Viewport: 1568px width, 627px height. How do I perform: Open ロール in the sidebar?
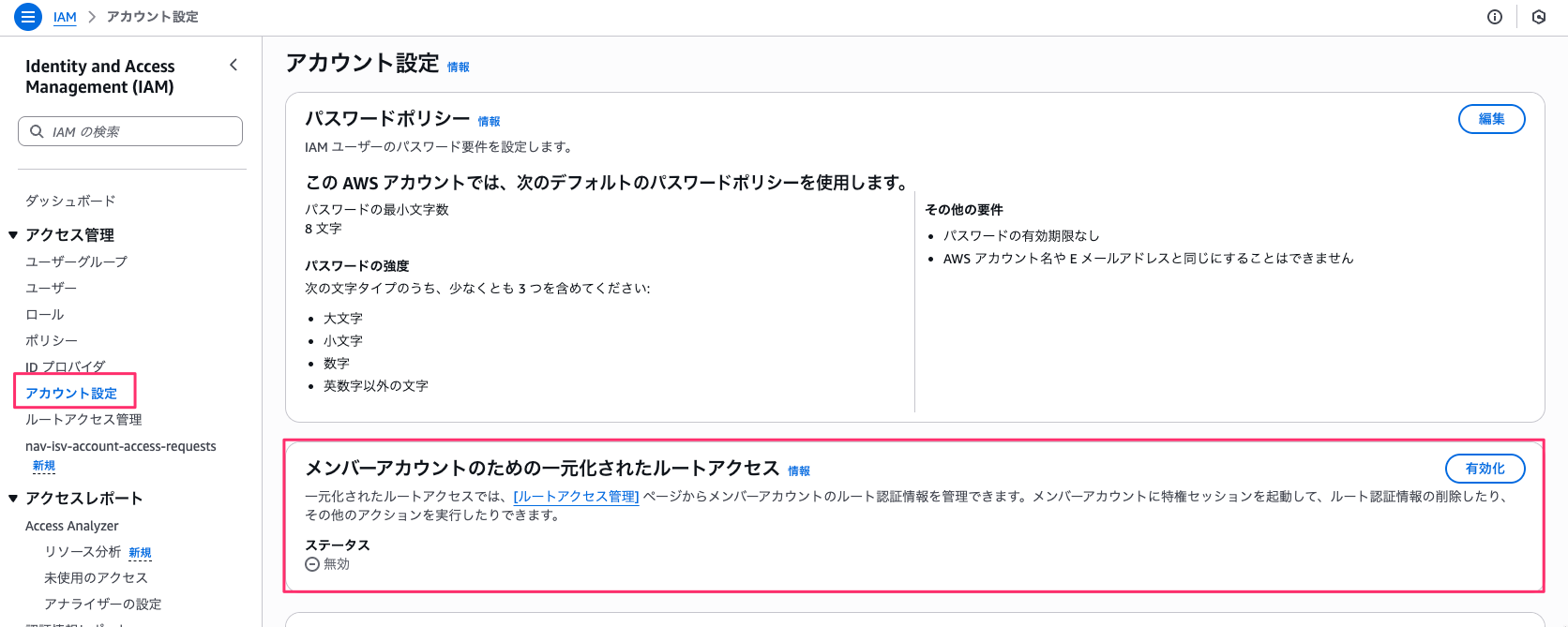click(44, 314)
